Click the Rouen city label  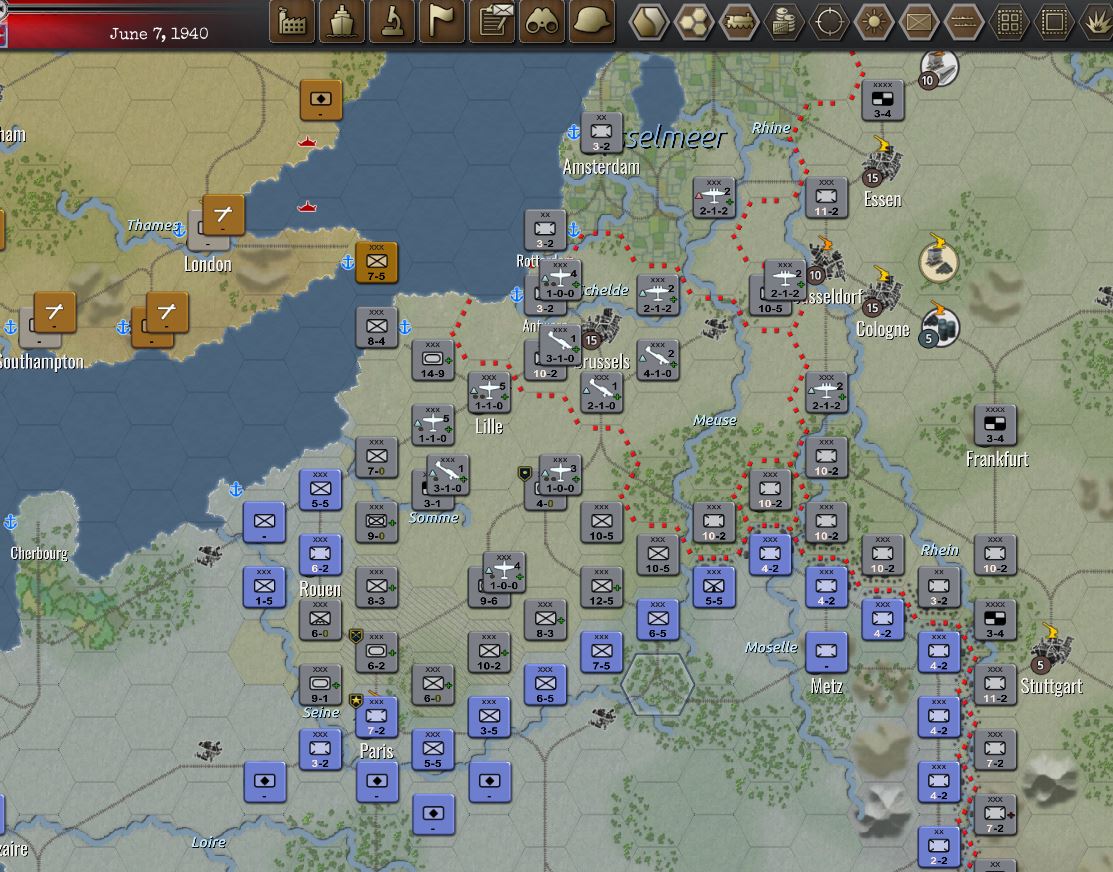pyautogui.click(x=320, y=589)
